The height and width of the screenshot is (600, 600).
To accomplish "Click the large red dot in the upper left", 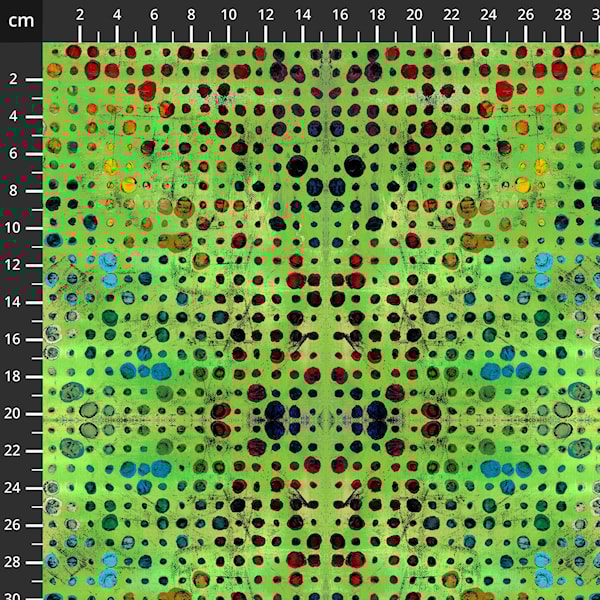I will (x=147, y=90).
